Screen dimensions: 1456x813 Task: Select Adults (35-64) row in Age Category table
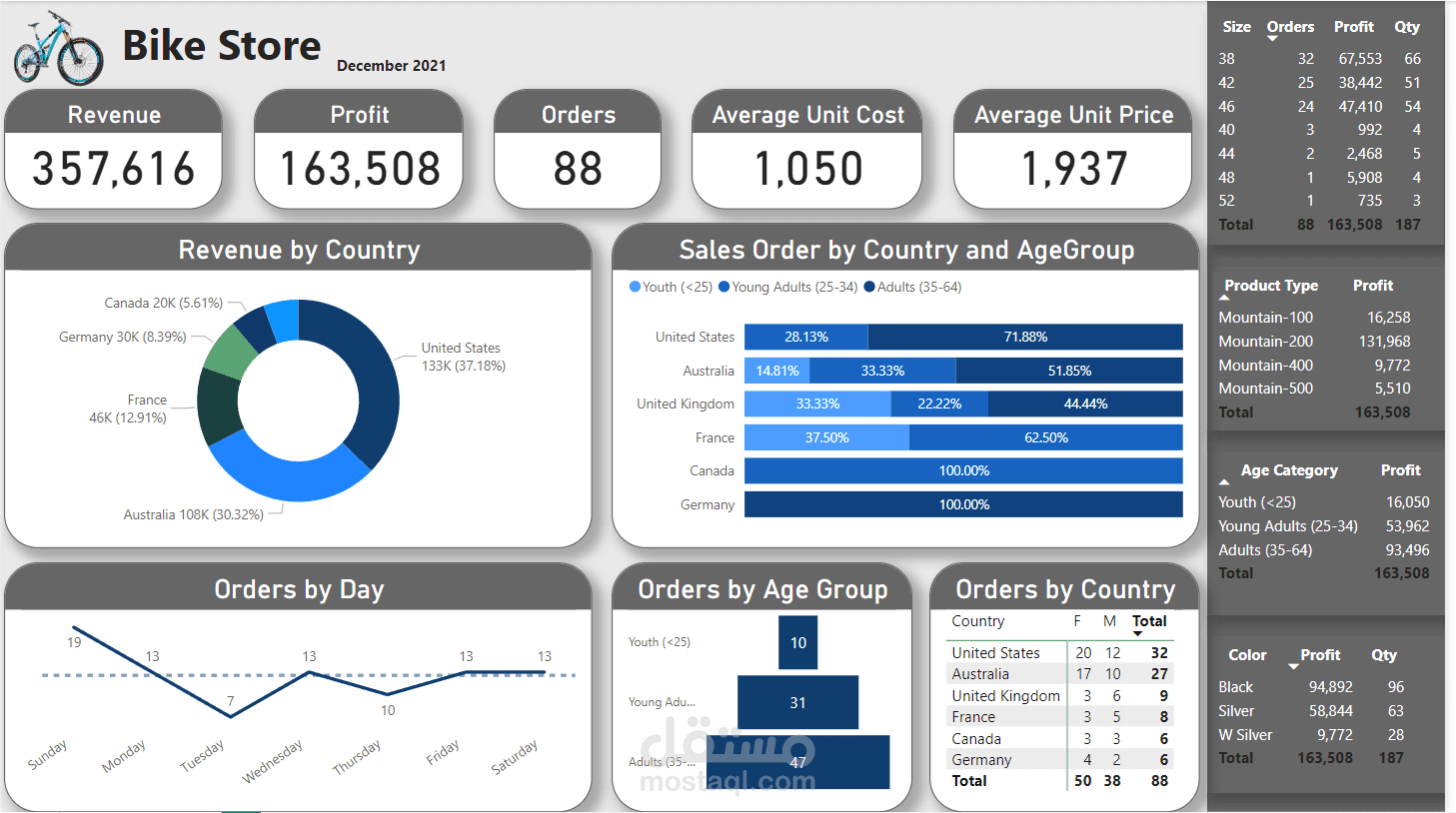(x=1324, y=550)
